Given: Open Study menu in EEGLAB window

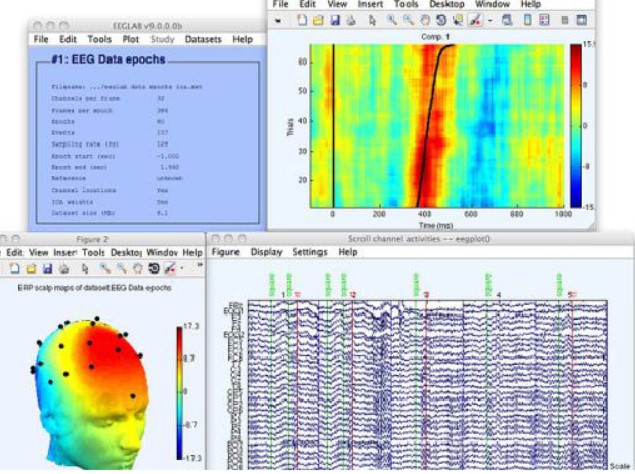Looking at the screenshot, I should tap(162, 39).
